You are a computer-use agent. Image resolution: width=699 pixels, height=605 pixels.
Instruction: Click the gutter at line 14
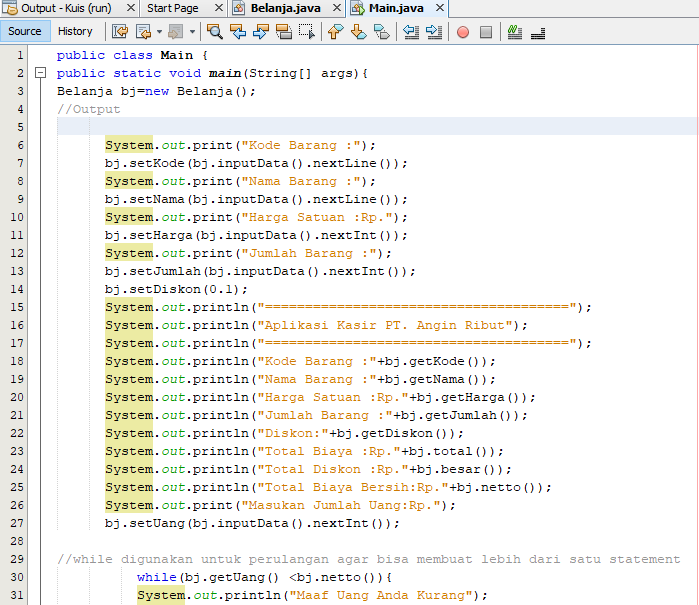point(17,289)
